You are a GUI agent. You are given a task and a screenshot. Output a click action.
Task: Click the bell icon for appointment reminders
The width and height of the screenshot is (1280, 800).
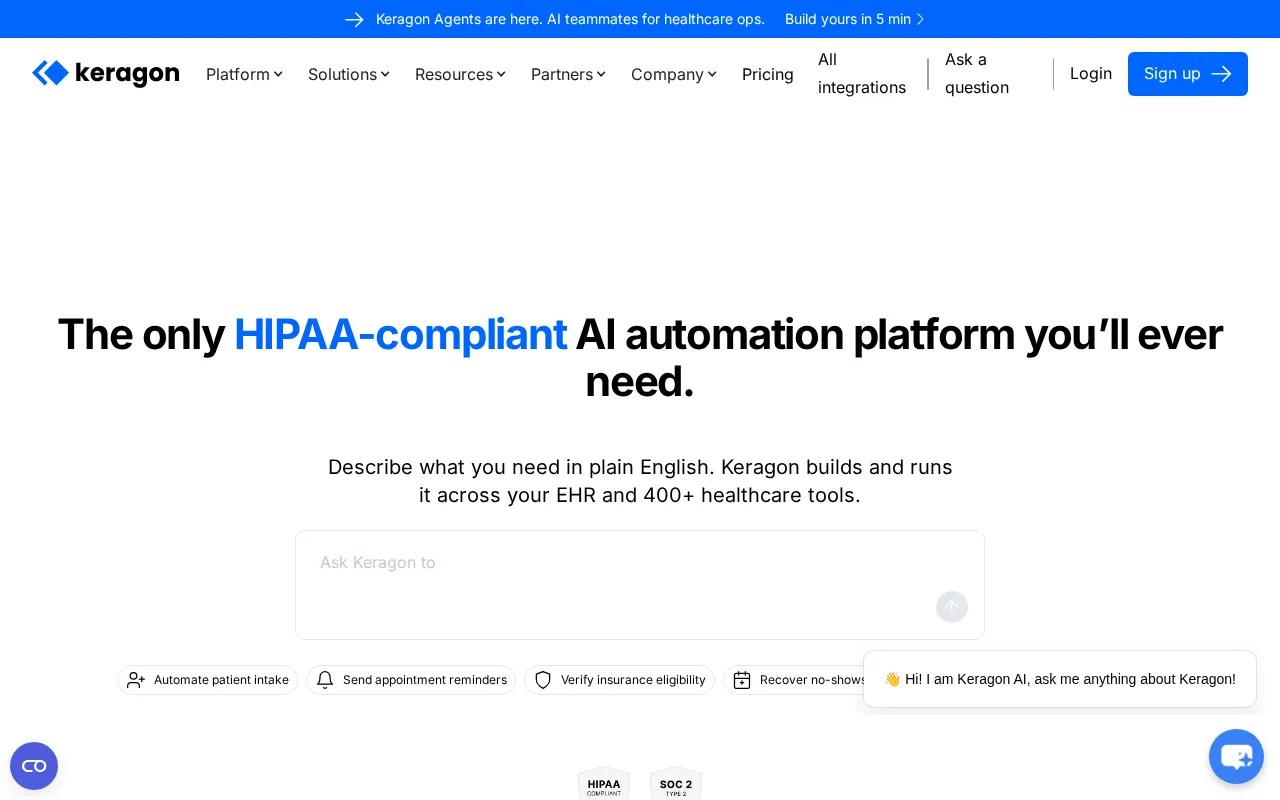(325, 680)
